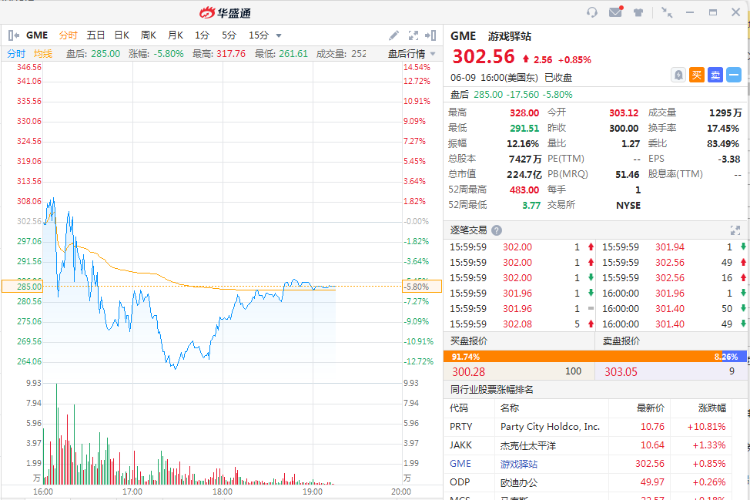Click the 盘后 285.00 after-hours quote line
750x500 pixels.
pos(511,95)
